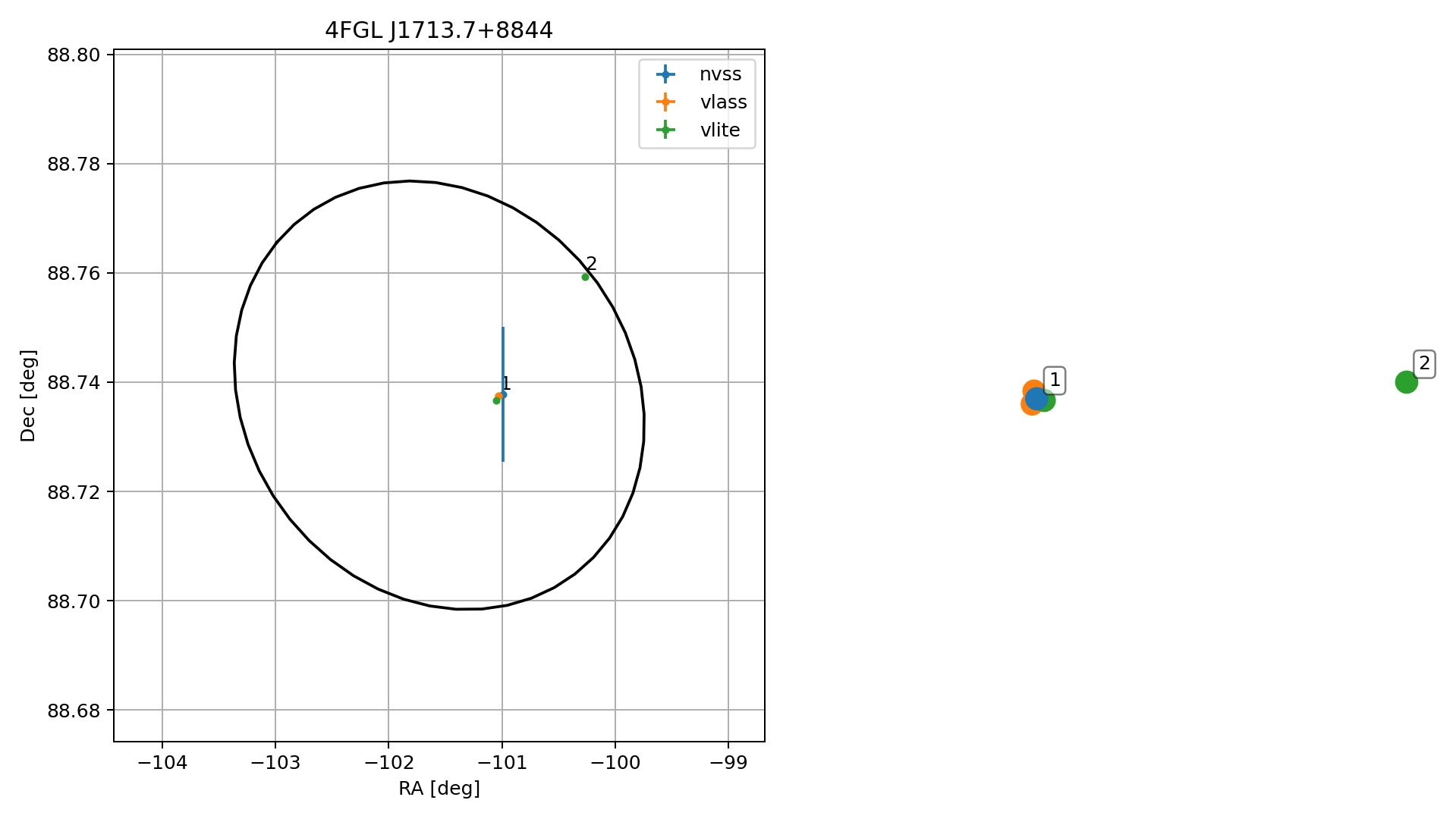1456x819 pixels.
Task: Click the x-axis tick label −102
Action: point(388,762)
